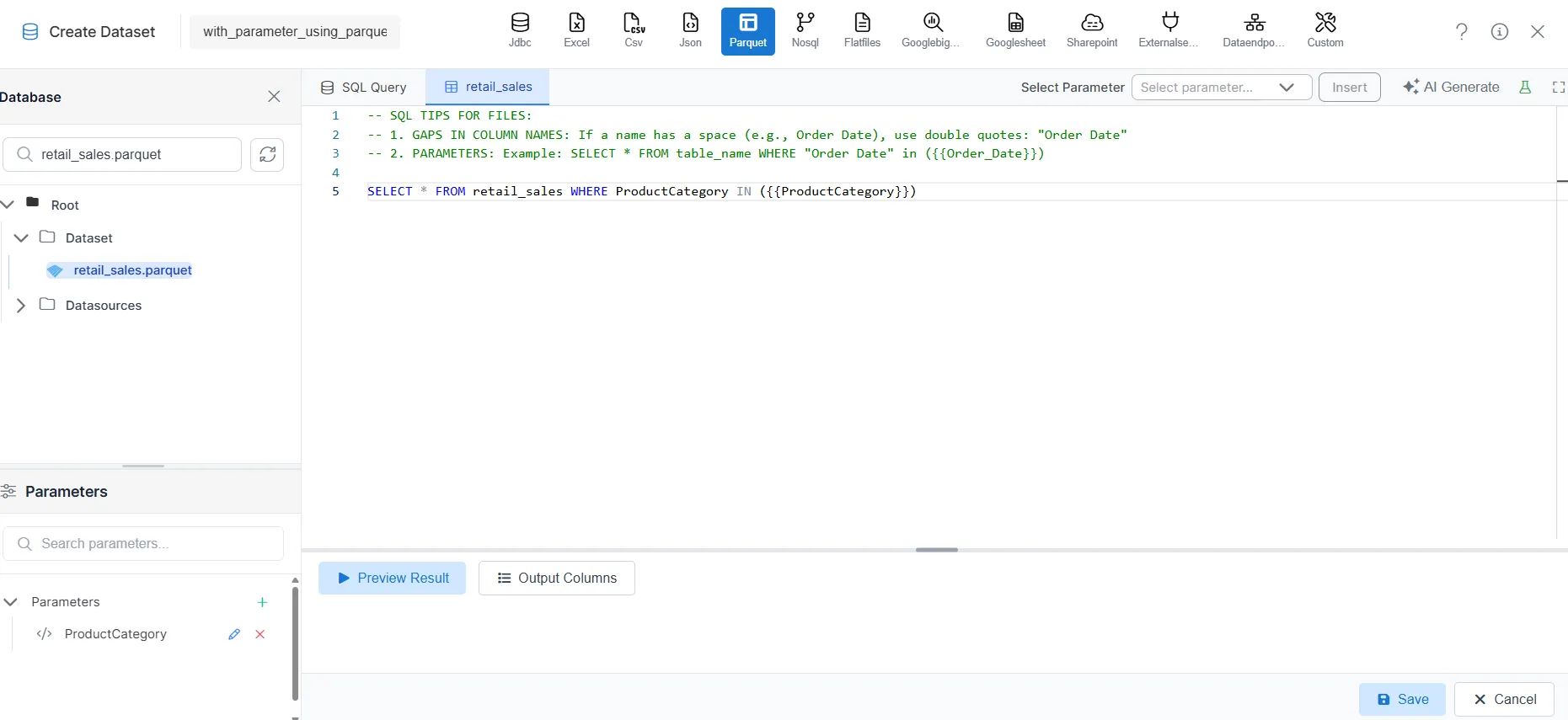1568x720 pixels.
Task: Switch to the SQL Query tab
Action: 364,88
